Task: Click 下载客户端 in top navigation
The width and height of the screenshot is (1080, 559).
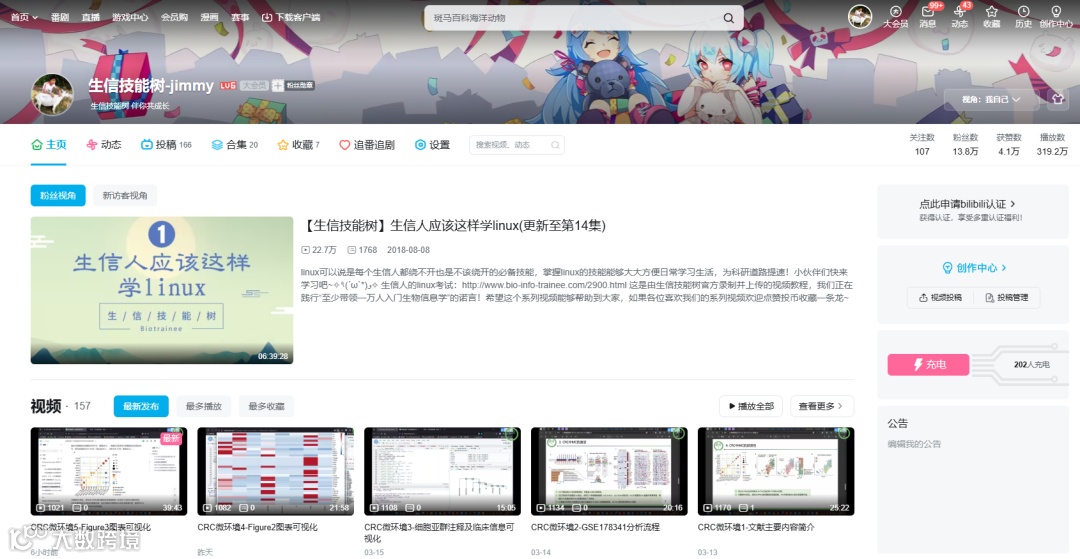Action: (291, 17)
